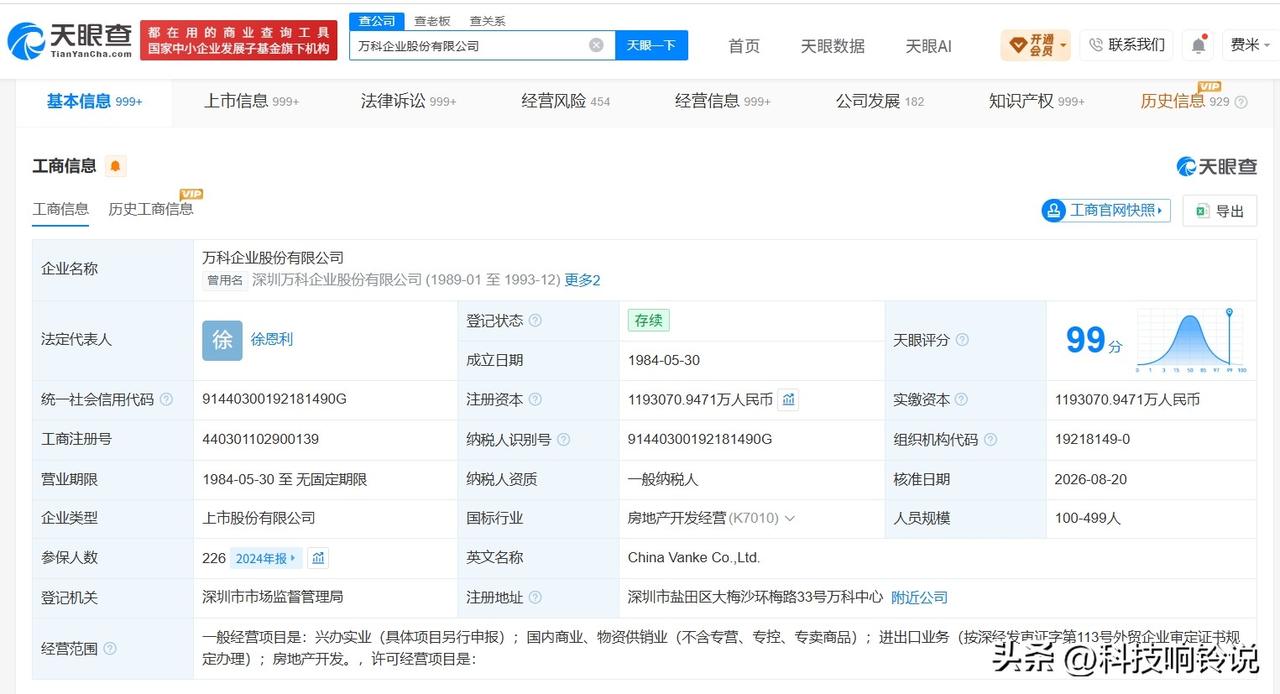
Task: Click the 天眼一下 search button
Action: click(x=651, y=45)
